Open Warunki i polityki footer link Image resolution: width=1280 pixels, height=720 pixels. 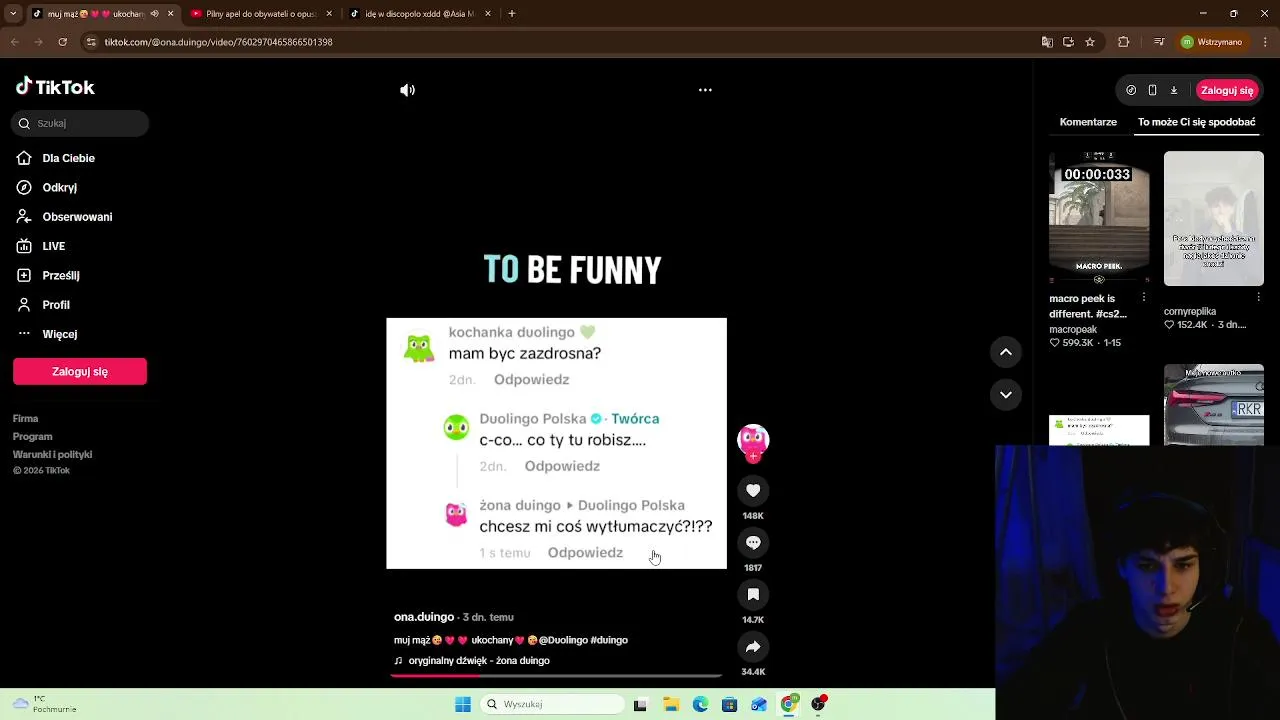(52, 455)
